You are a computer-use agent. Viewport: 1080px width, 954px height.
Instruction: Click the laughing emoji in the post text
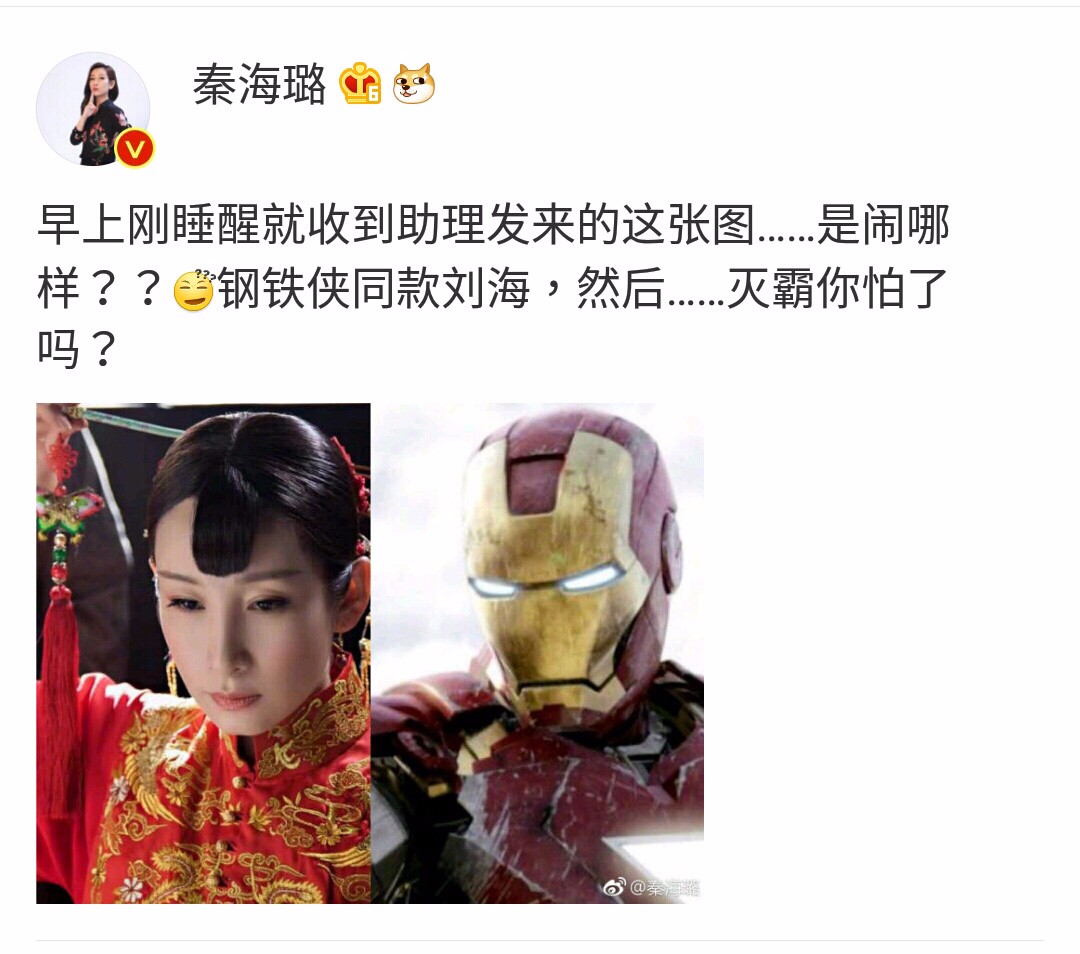point(194,290)
